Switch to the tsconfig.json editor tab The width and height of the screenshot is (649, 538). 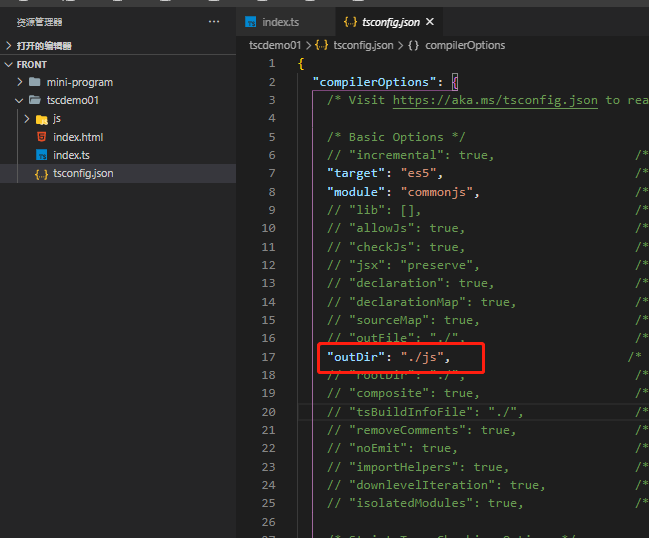click(x=391, y=22)
